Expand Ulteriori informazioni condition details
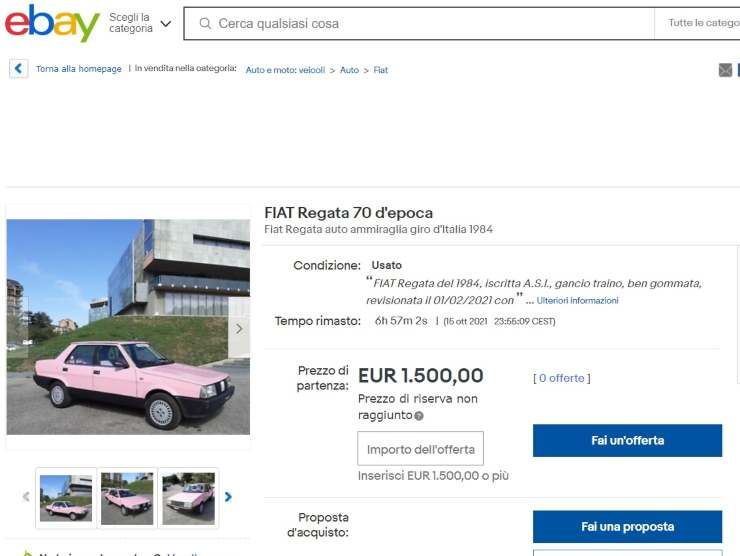Viewport: 740px width, 556px height. tap(577, 301)
